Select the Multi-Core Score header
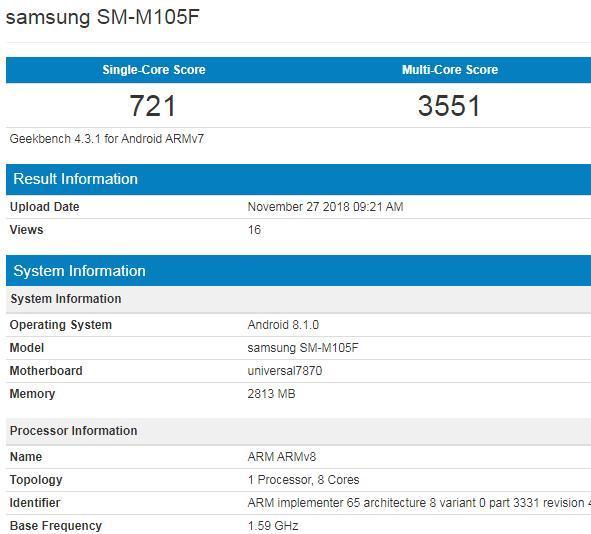The height and width of the screenshot is (534, 591). 450,70
